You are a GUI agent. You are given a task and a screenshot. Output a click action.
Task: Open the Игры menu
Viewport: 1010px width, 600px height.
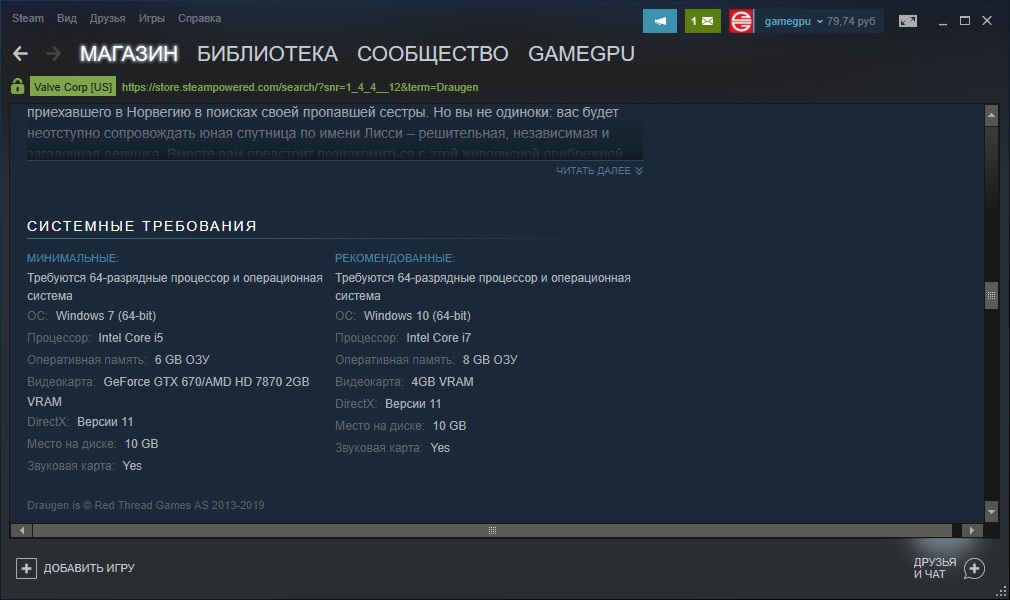click(x=151, y=18)
